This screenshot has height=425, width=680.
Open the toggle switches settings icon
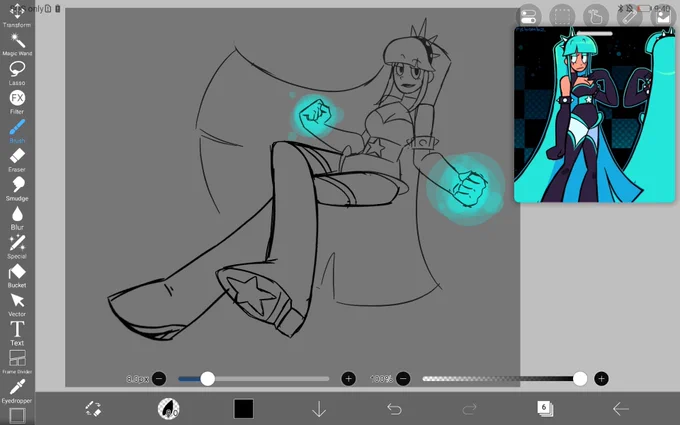pyautogui.click(x=528, y=16)
